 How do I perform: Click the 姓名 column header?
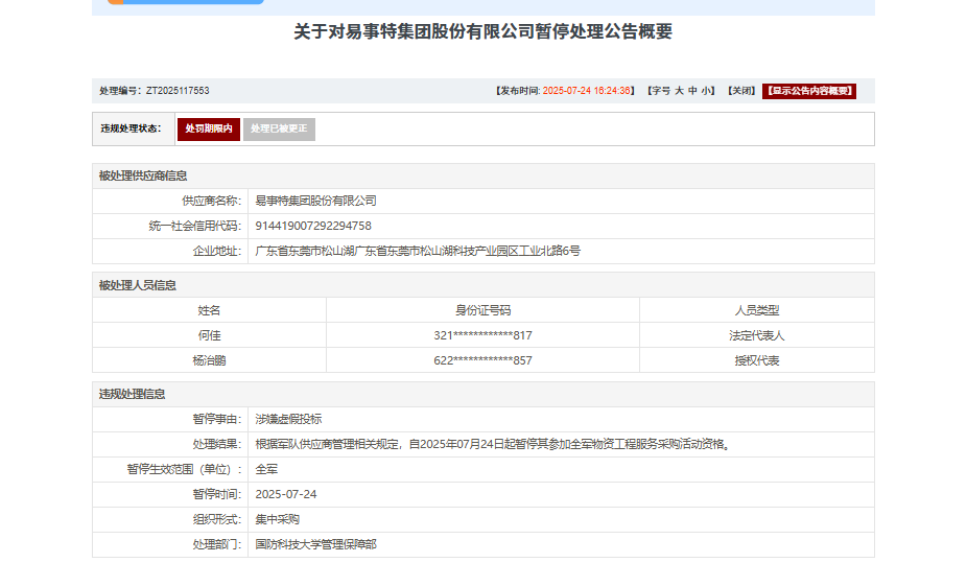209,310
